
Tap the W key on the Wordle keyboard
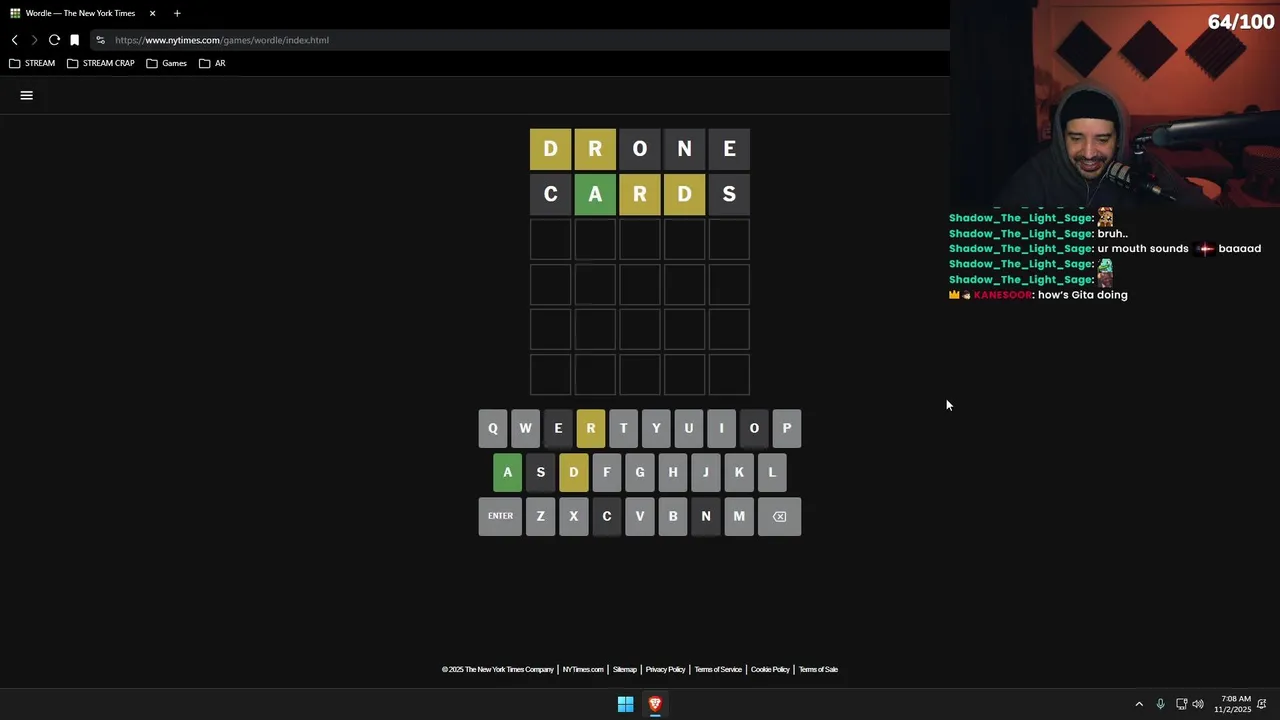coord(525,428)
